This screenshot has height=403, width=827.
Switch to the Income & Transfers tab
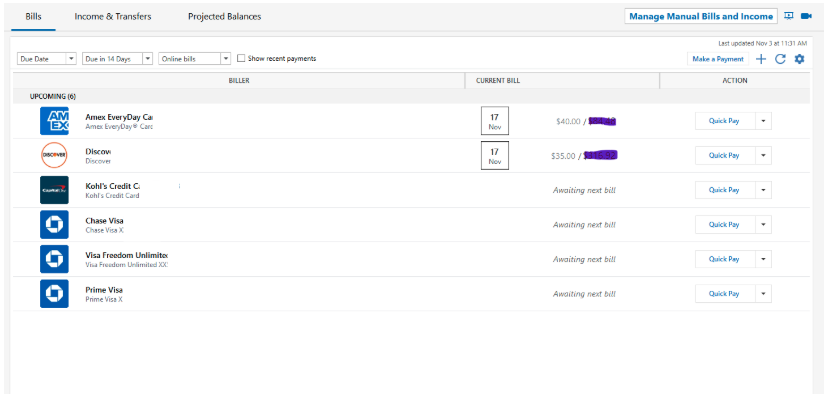click(x=112, y=17)
